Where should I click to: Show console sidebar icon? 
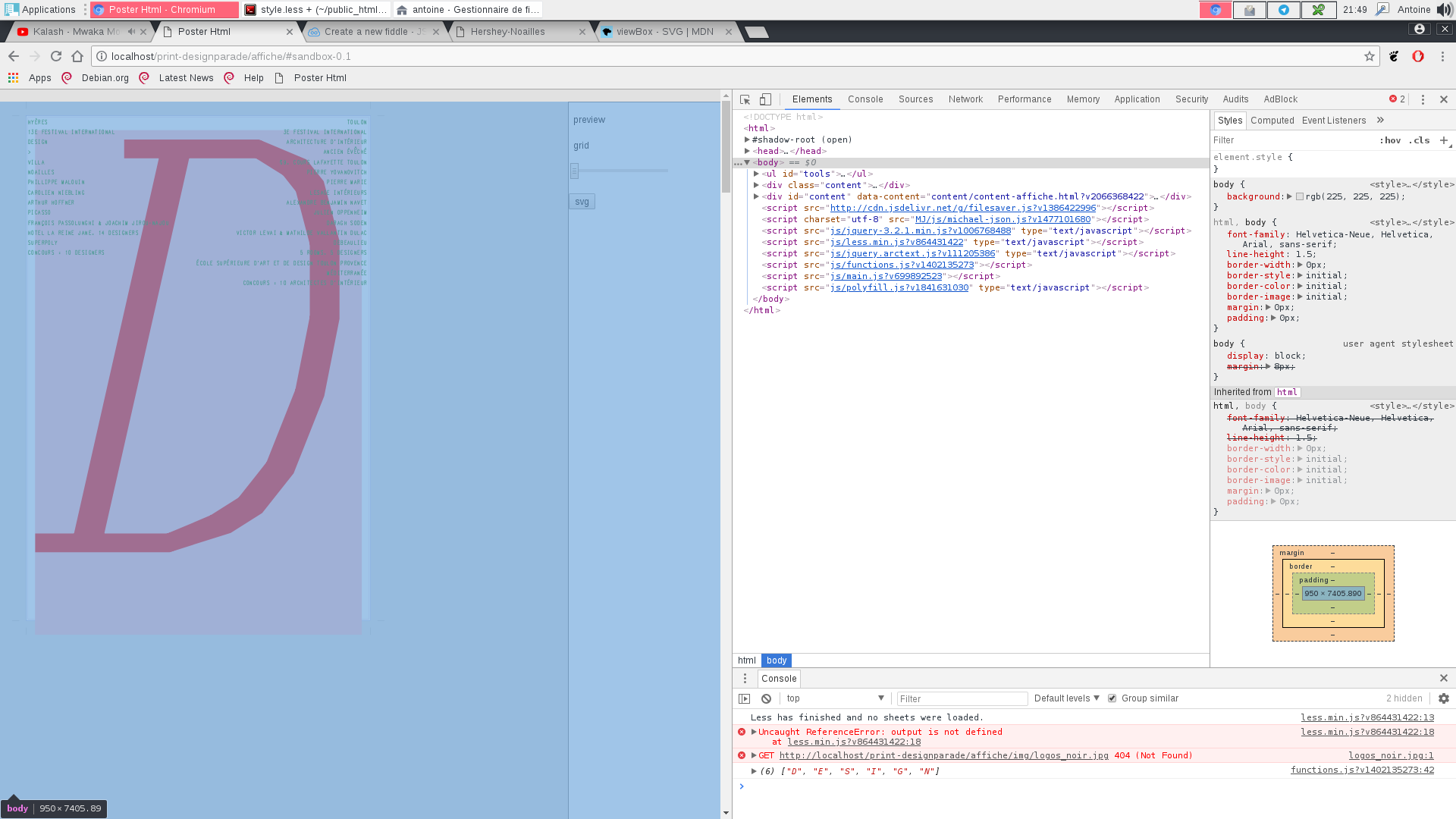[x=744, y=698]
